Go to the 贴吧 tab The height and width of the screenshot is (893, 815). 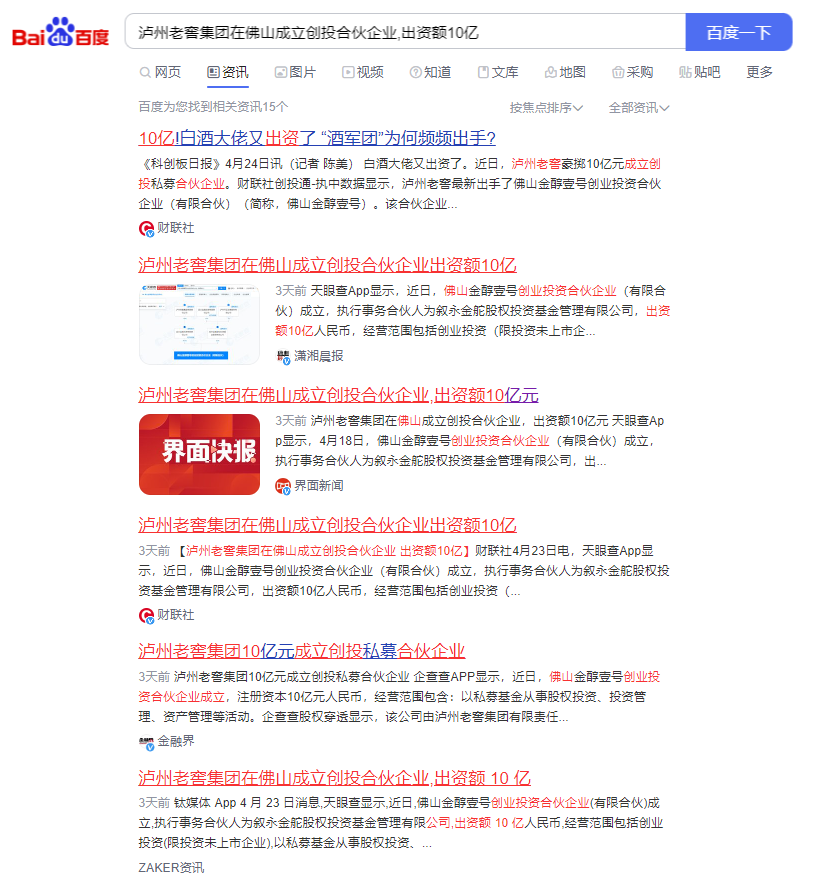699,72
